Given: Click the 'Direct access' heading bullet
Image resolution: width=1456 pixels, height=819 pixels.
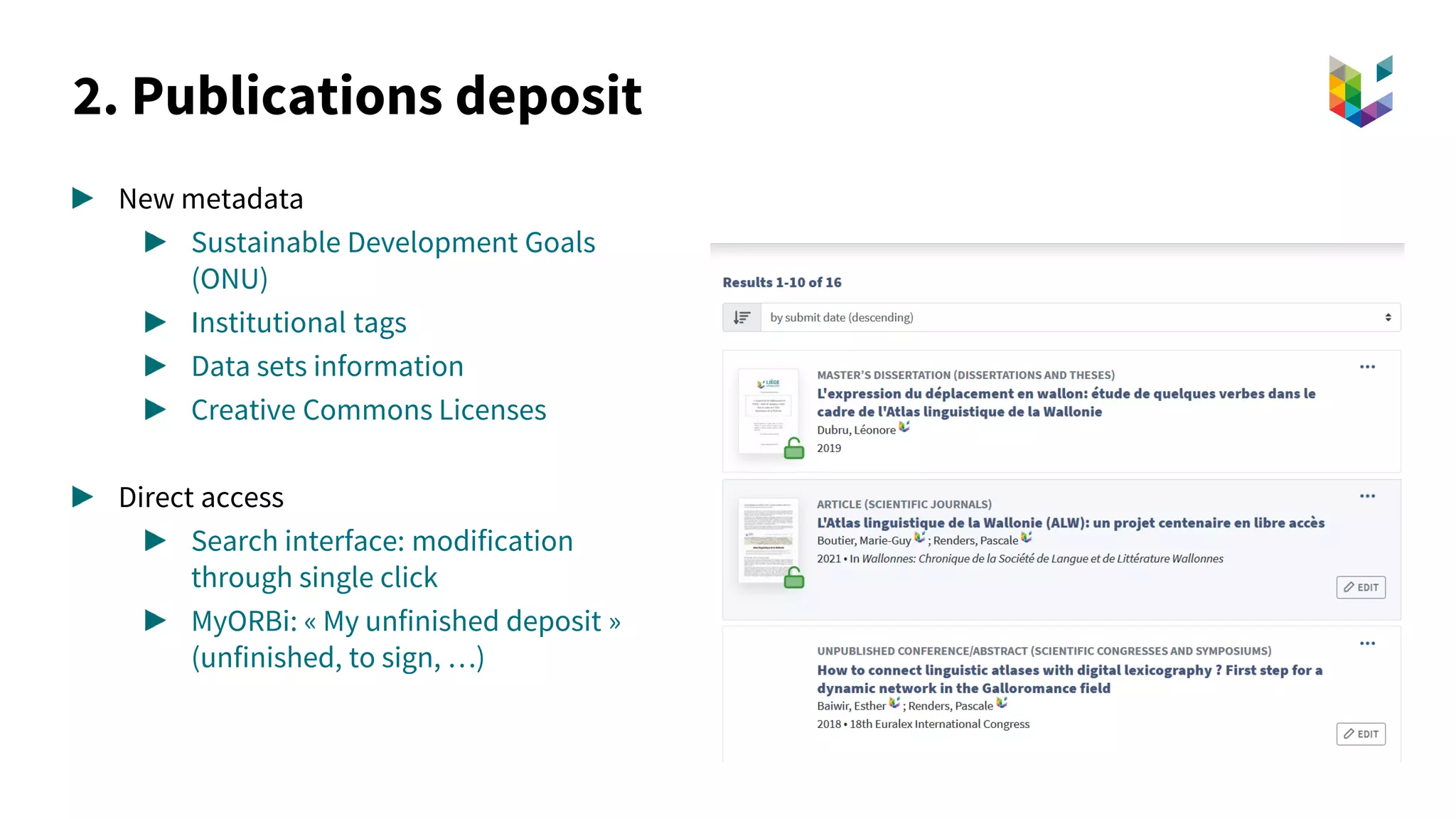Looking at the screenshot, I should click(201, 497).
